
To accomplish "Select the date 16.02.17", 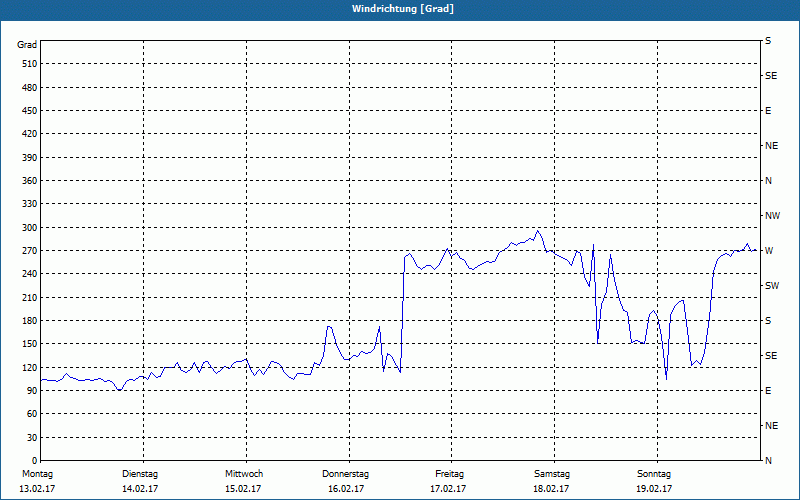I will [x=346, y=489].
